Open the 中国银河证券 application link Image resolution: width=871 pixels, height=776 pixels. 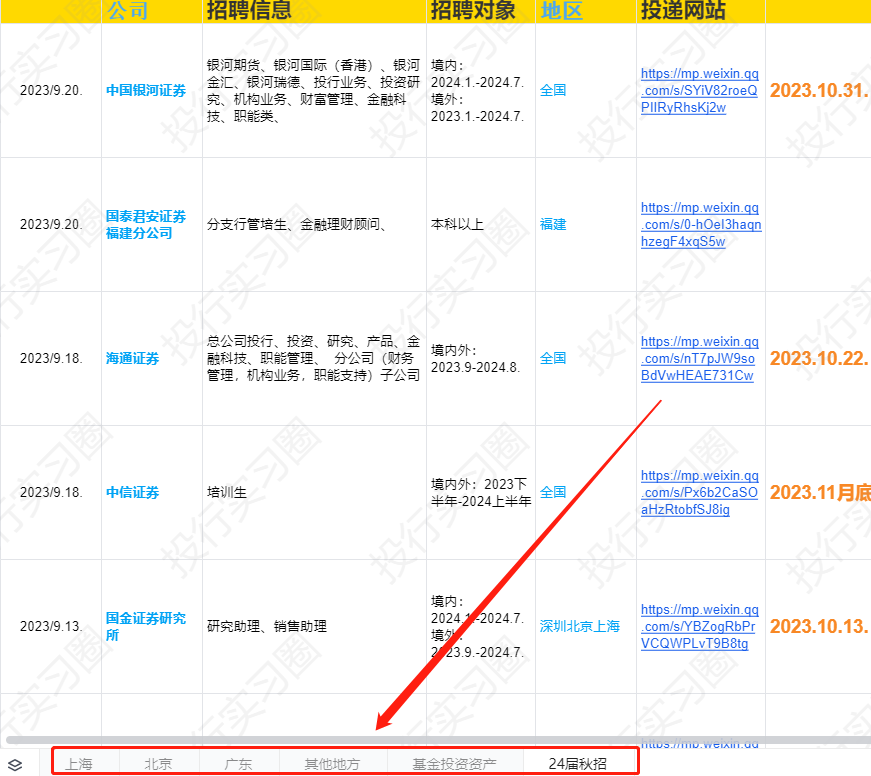coord(699,91)
